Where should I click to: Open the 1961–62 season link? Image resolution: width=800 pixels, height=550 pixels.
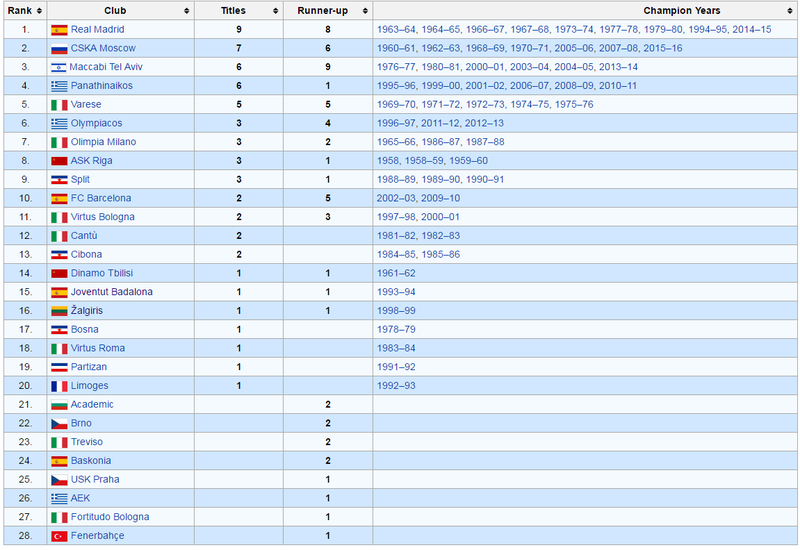click(396, 273)
